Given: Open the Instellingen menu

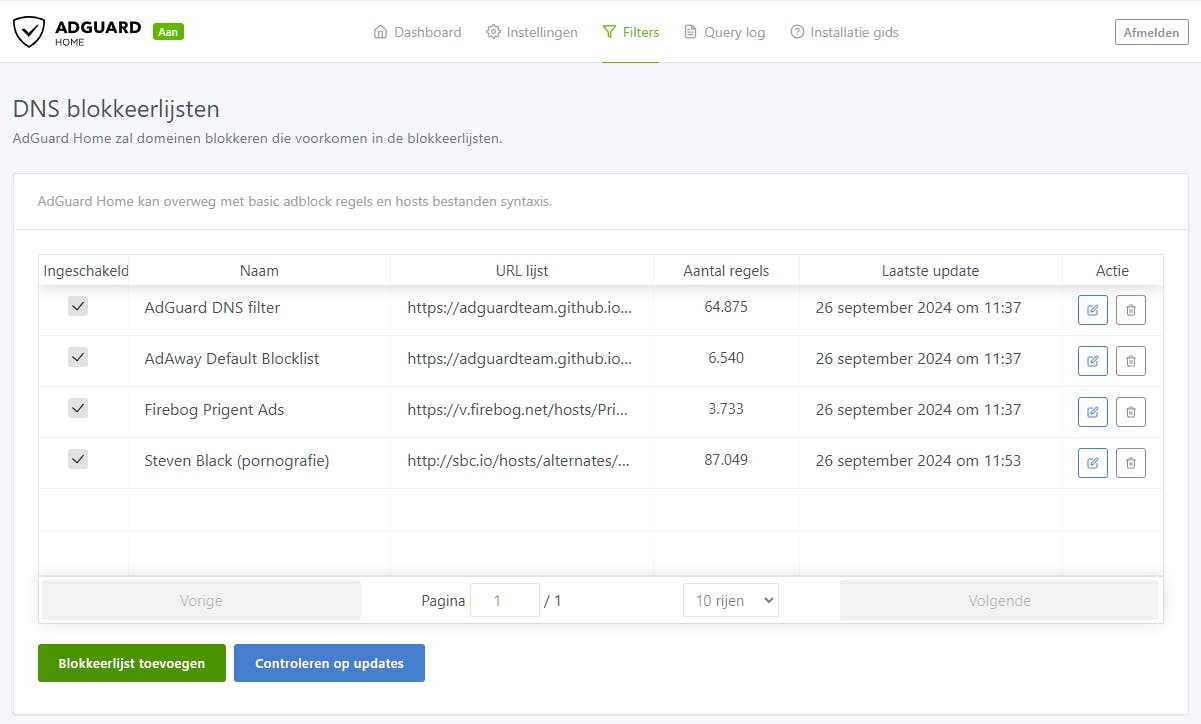Looking at the screenshot, I should 532,32.
